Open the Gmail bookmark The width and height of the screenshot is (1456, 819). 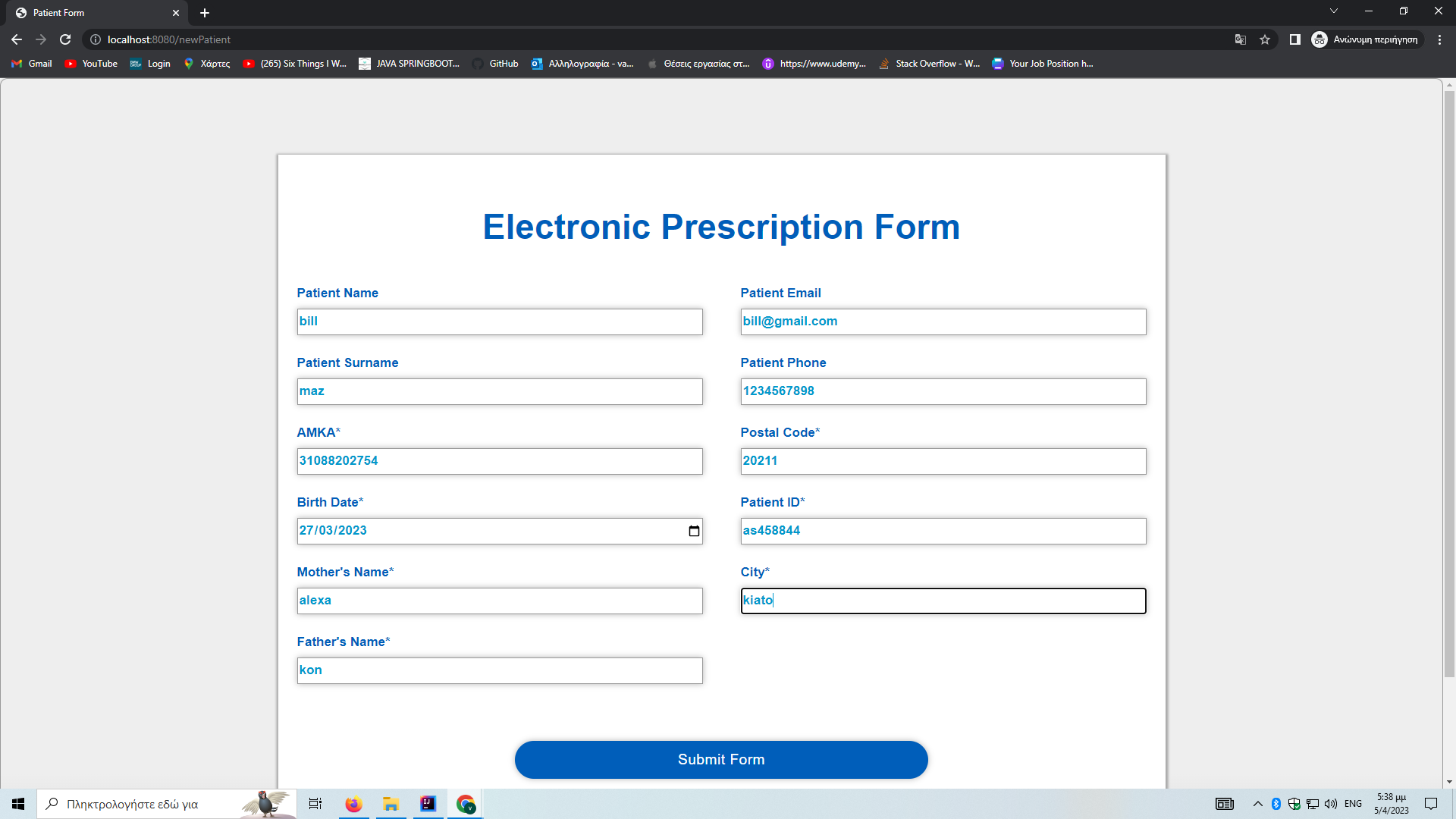coord(30,64)
